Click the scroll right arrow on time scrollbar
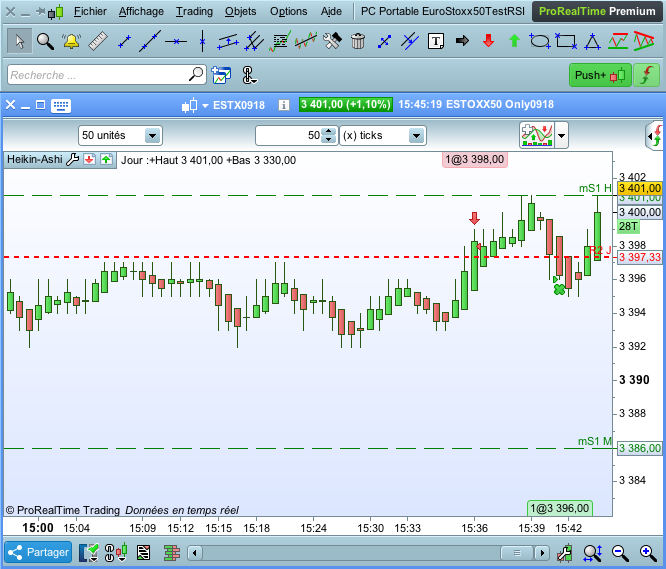 tap(542, 553)
